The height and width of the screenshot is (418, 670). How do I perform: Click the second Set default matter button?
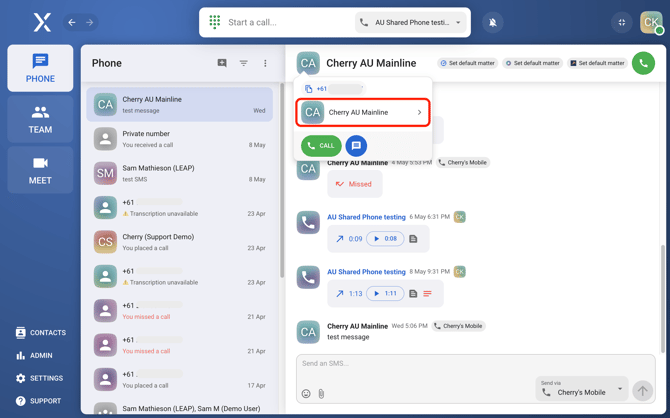[x=532, y=63]
